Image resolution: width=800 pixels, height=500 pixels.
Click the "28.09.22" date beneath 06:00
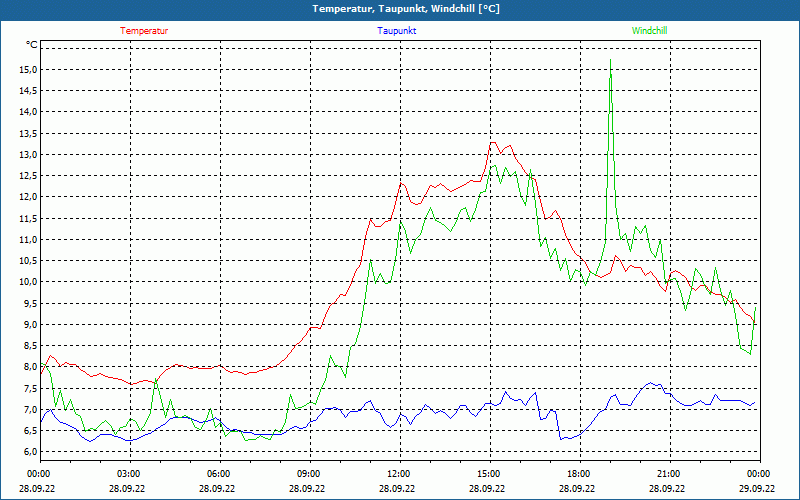217,488
